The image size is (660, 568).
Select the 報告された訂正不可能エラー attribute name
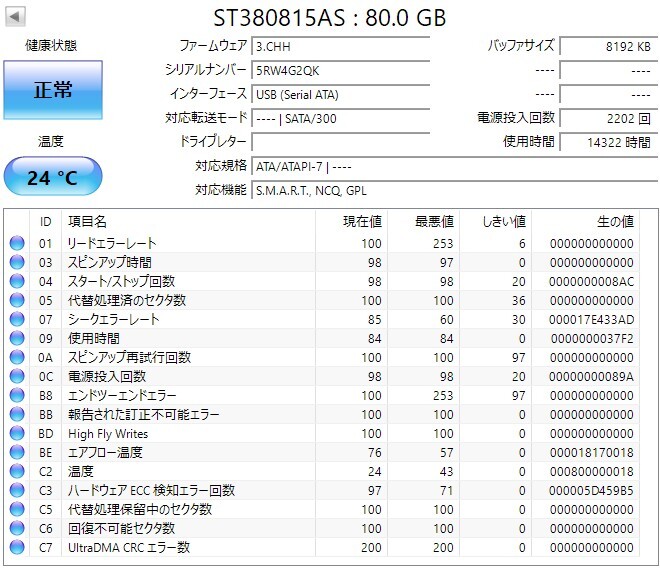click(144, 414)
